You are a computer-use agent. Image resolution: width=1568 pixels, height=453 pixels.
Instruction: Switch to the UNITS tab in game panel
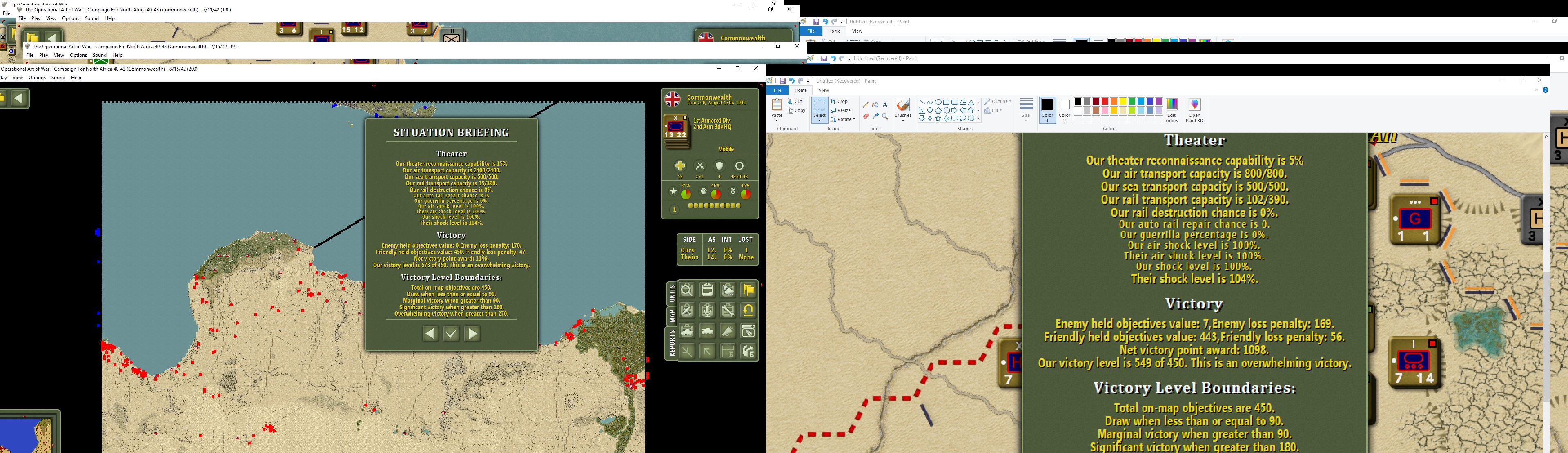pos(671,293)
